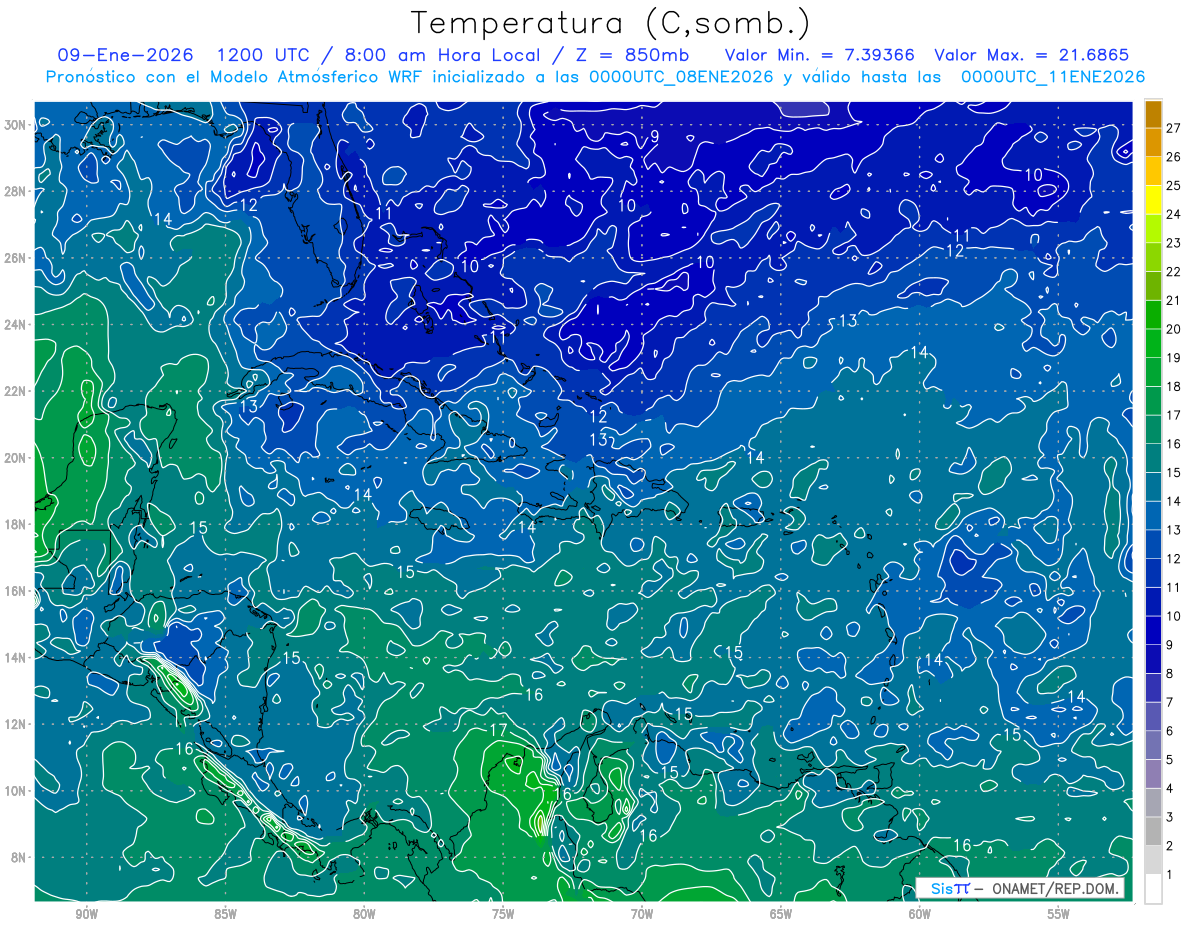1200x927 pixels.
Task: Select the initialization stamp "0000UTC_08ENE2026"
Action: [x=680, y=77]
